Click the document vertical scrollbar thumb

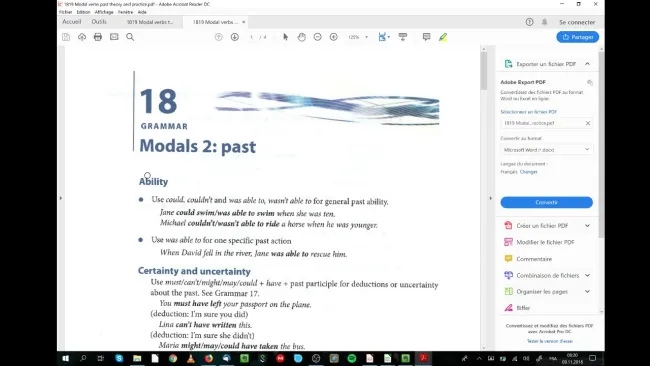click(x=484, y=70)
